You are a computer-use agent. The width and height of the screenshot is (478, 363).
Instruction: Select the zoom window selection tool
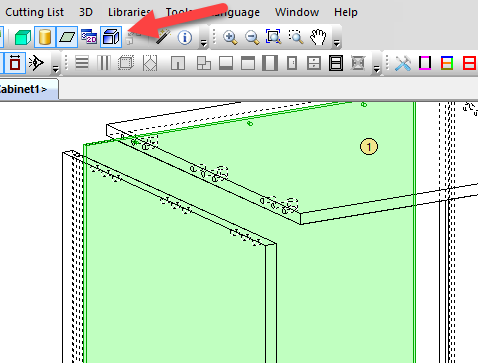296,37
